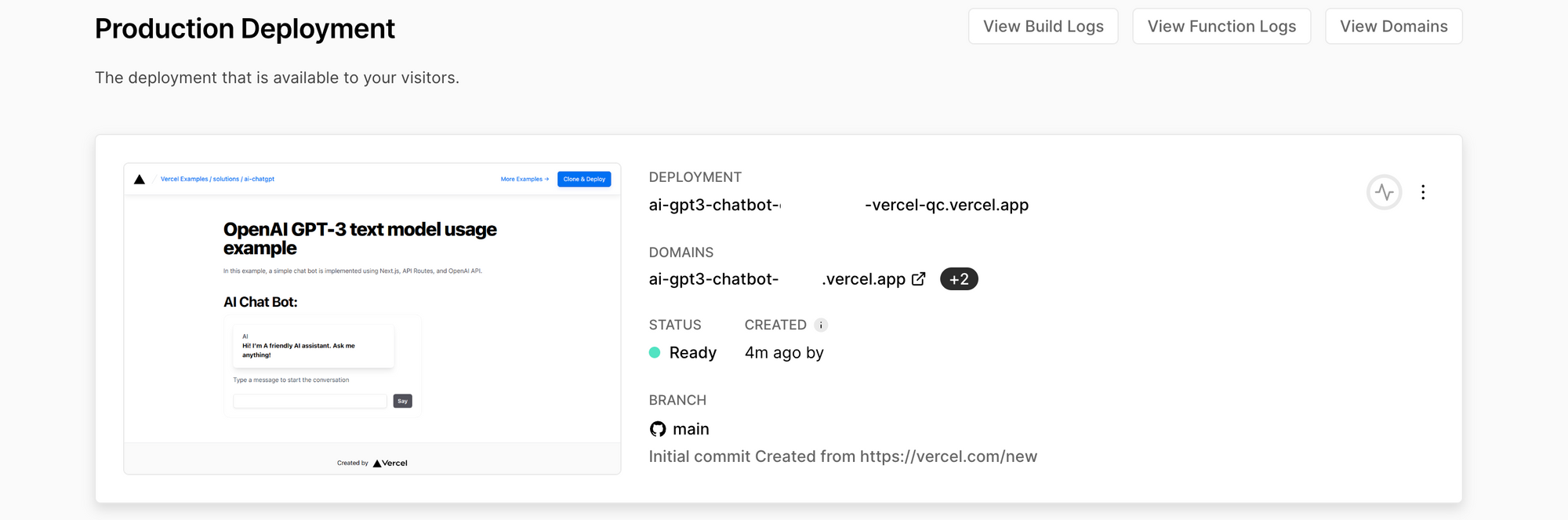Open the View Build Logs button
1568x520 pixels.
[1043, 27]
